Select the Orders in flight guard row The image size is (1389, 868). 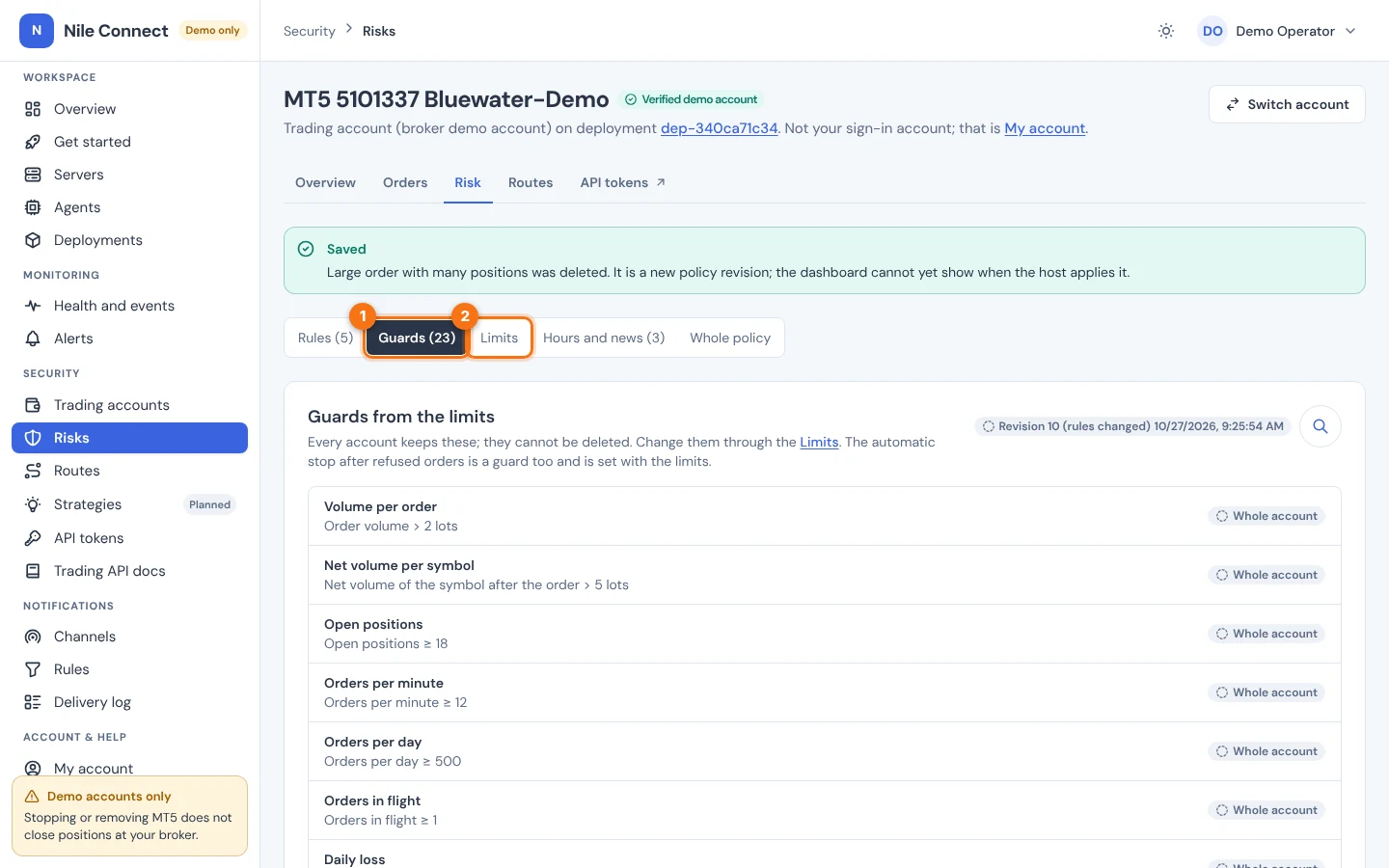point(825,810)
